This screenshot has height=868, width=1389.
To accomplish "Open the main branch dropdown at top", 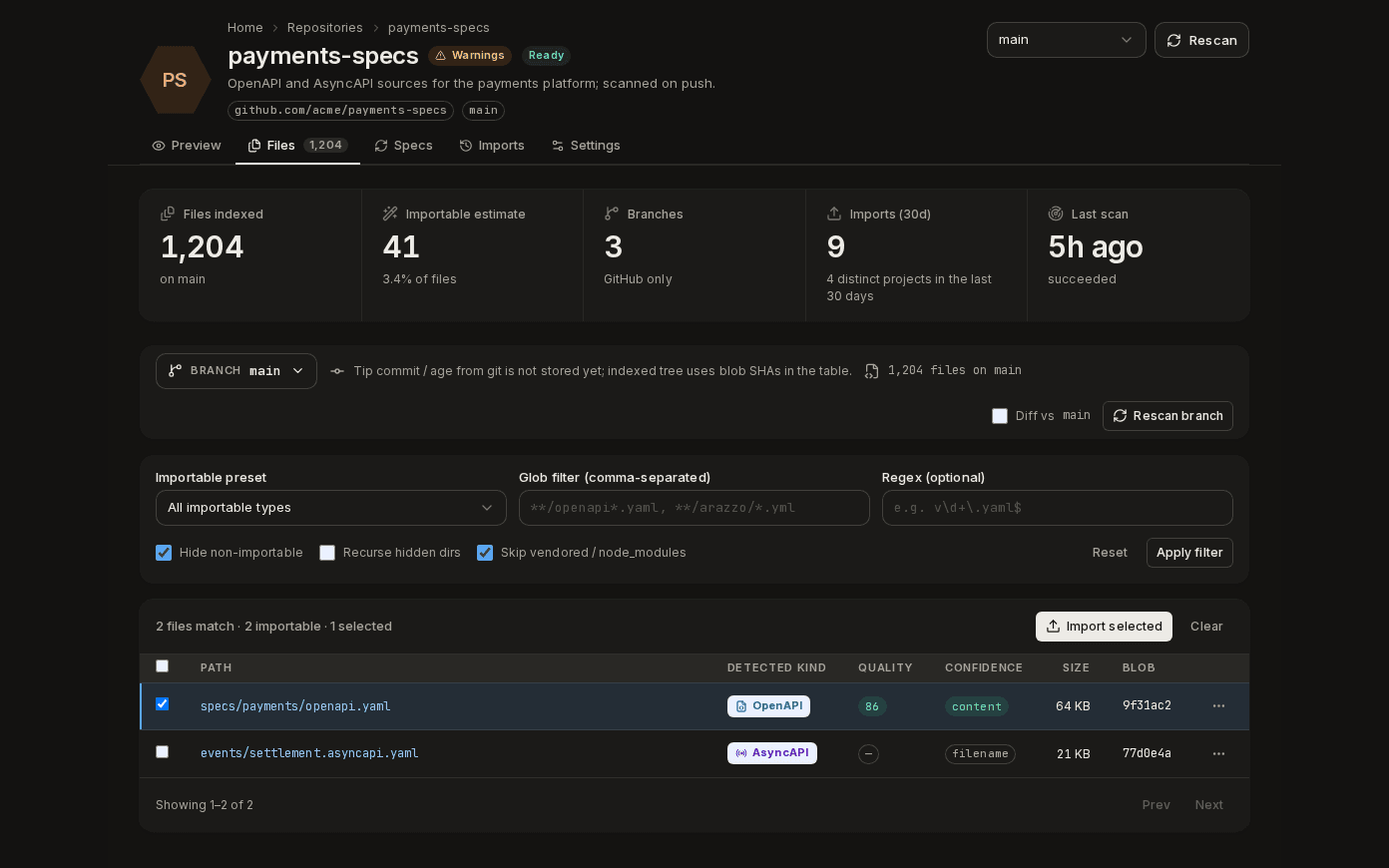I will (1067, 40).
